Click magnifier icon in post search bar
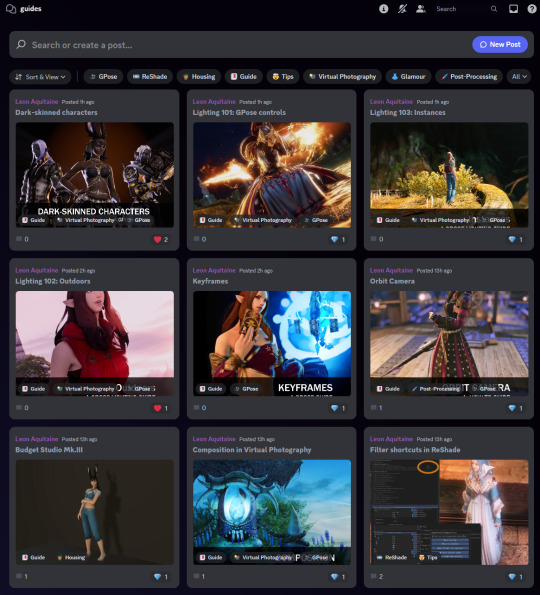The height and width of the screenshot is (595, 540). [21, 45]
